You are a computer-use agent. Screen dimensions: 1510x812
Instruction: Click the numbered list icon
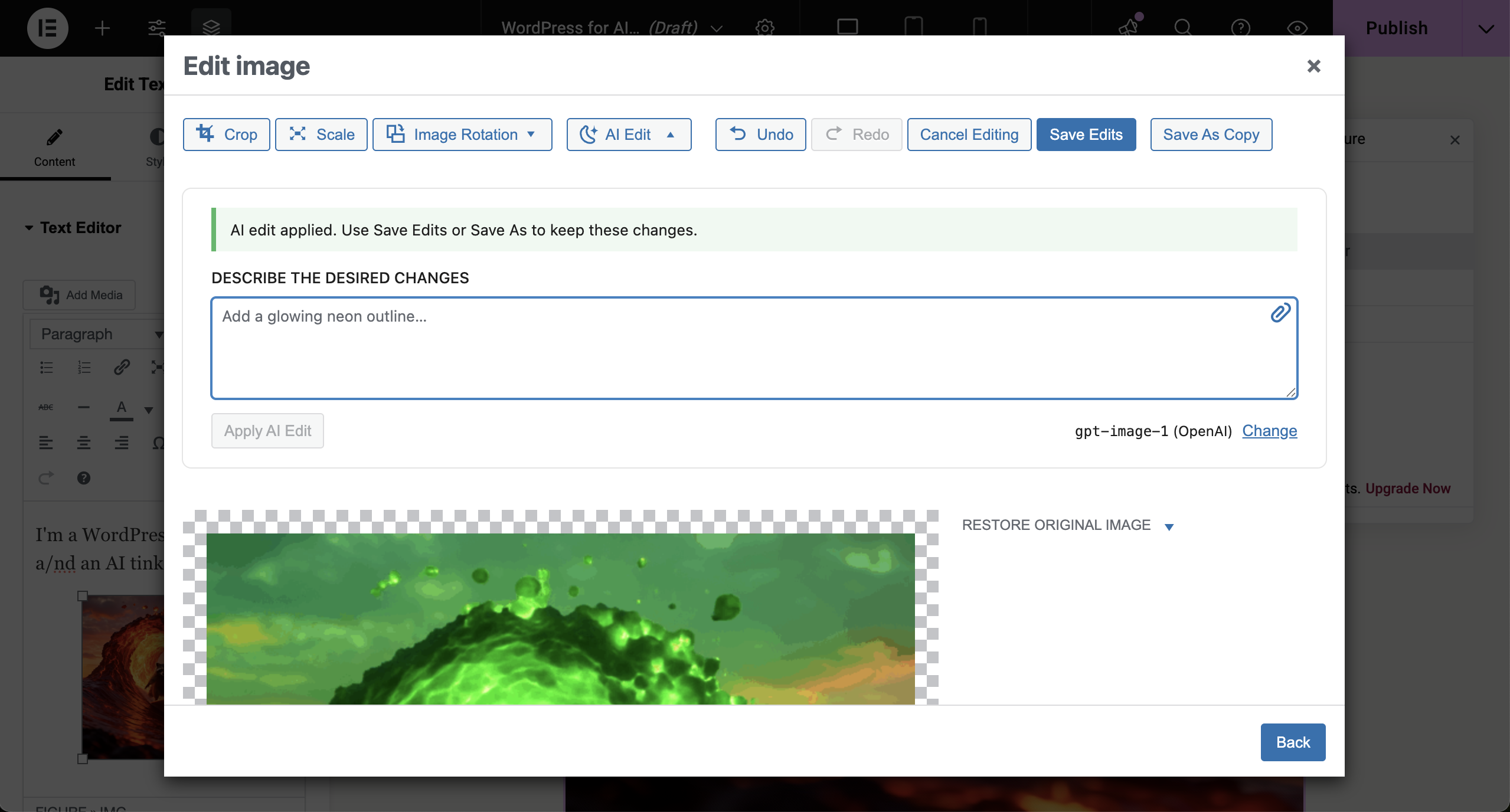[84, 368]
